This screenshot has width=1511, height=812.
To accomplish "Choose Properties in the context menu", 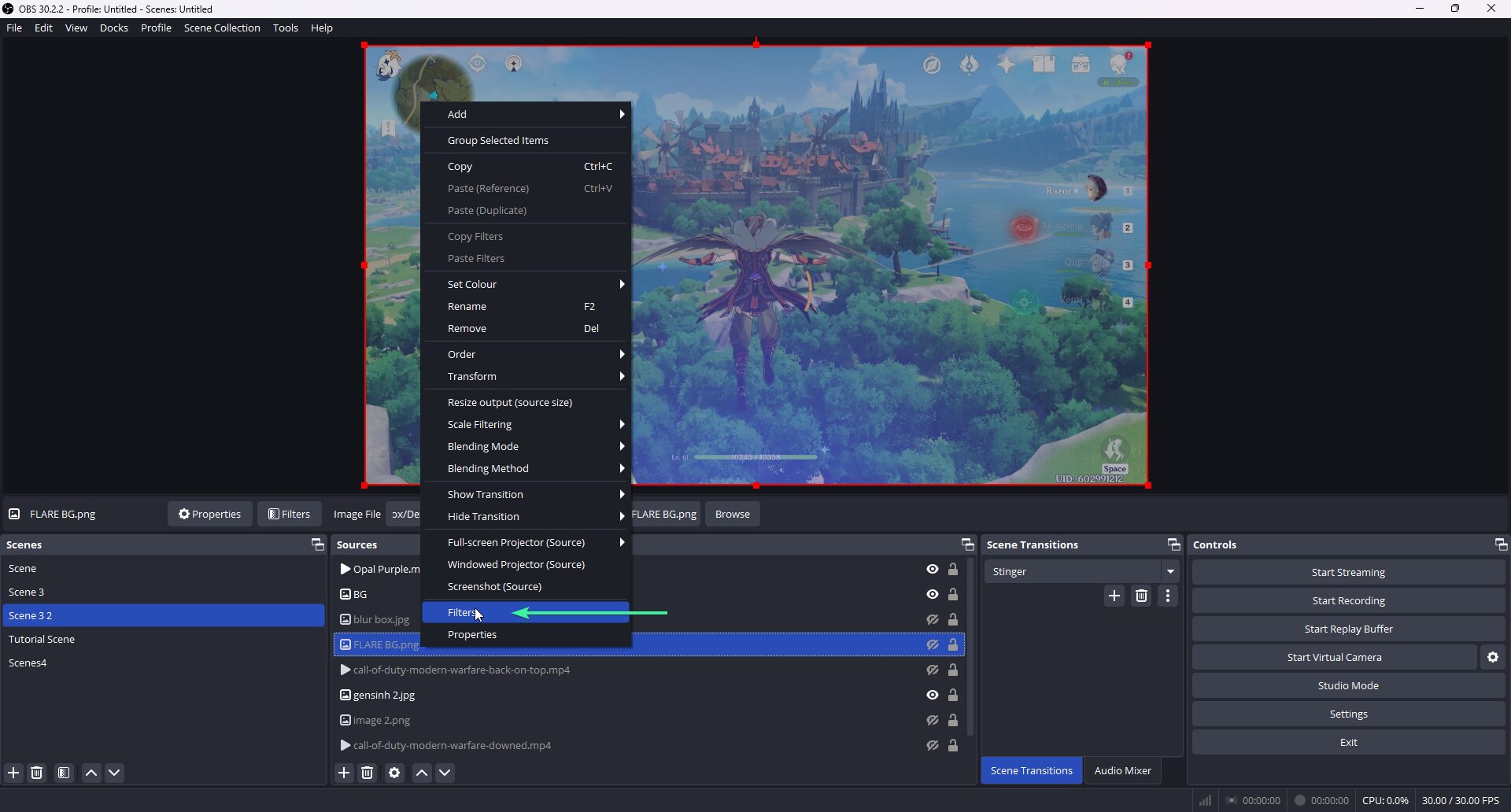I will [x=526, y=634].
